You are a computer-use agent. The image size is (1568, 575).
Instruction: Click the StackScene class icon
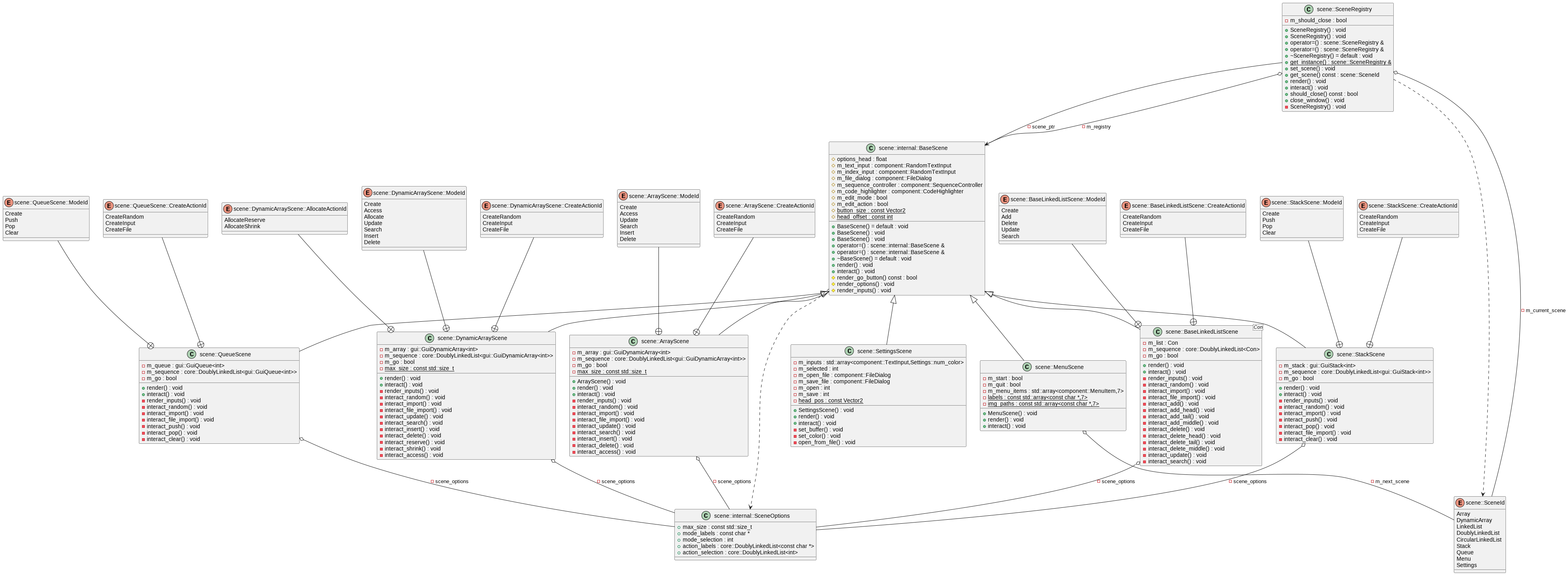pos(1329,354)
